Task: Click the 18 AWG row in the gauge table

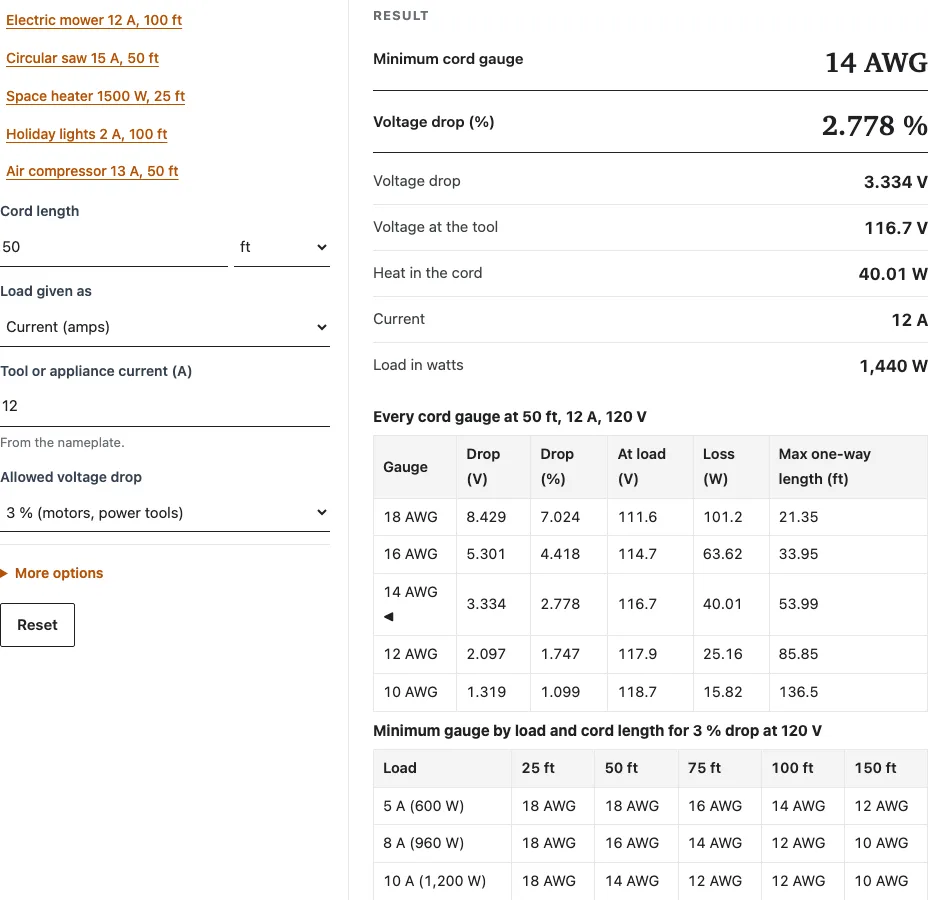Action: 650,517
